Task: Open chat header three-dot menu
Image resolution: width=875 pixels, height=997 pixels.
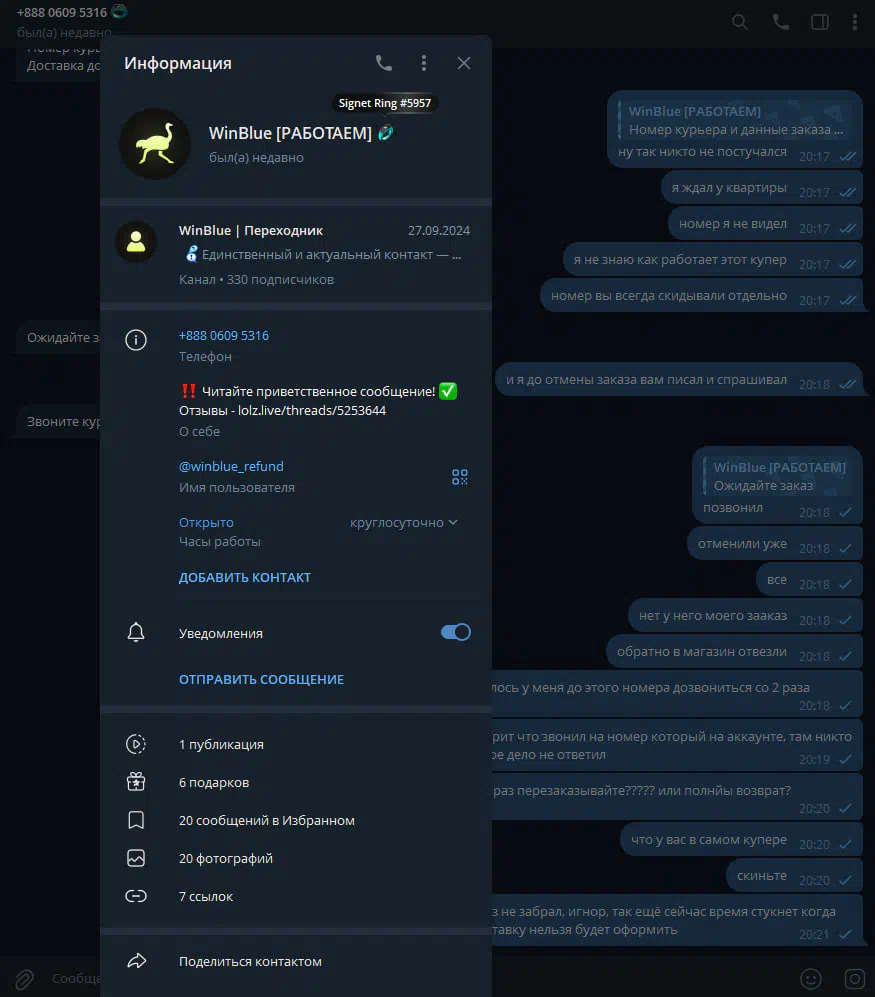Action: pos(854,22)
